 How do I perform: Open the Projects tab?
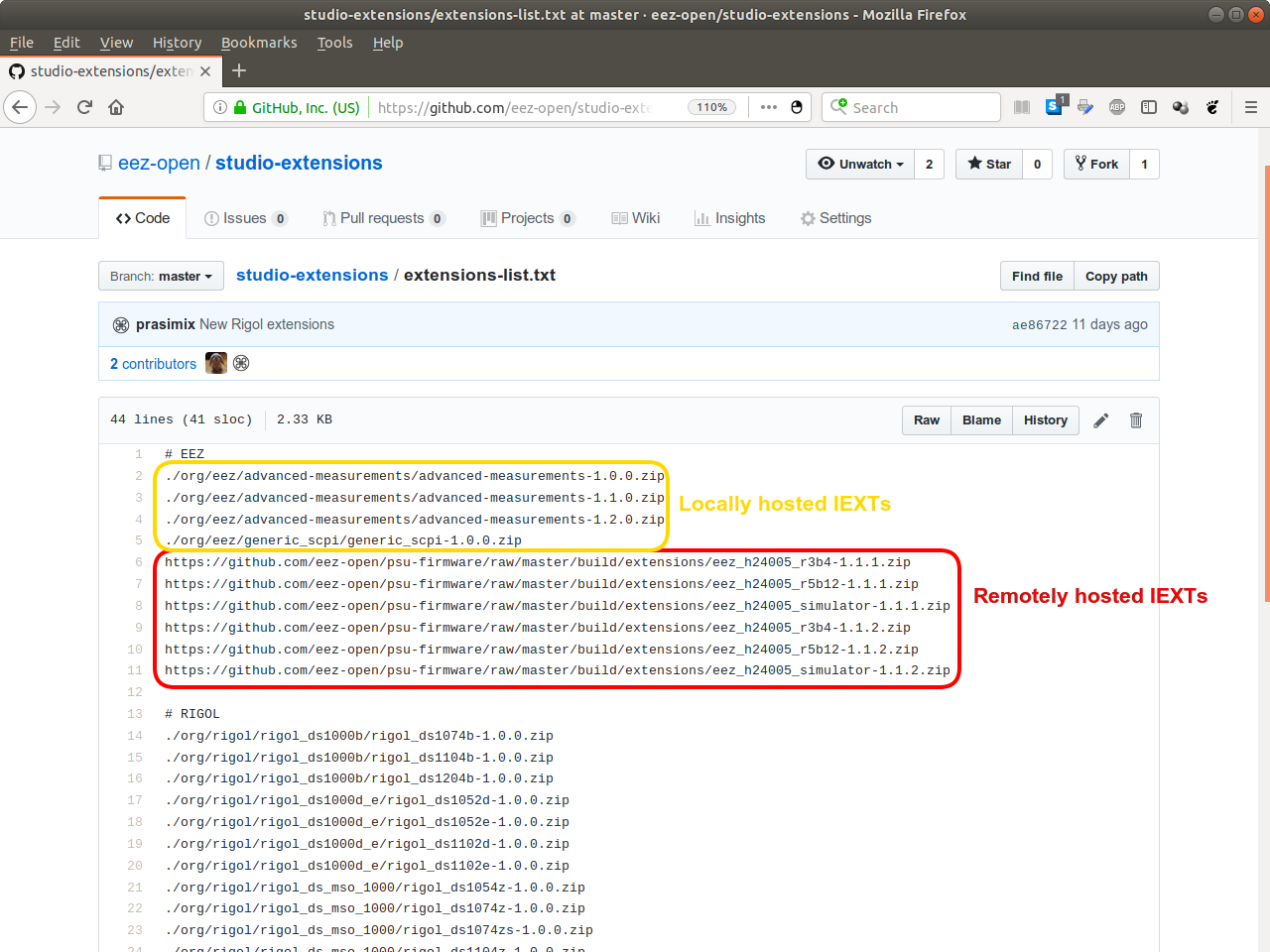(x=528, y=218)
